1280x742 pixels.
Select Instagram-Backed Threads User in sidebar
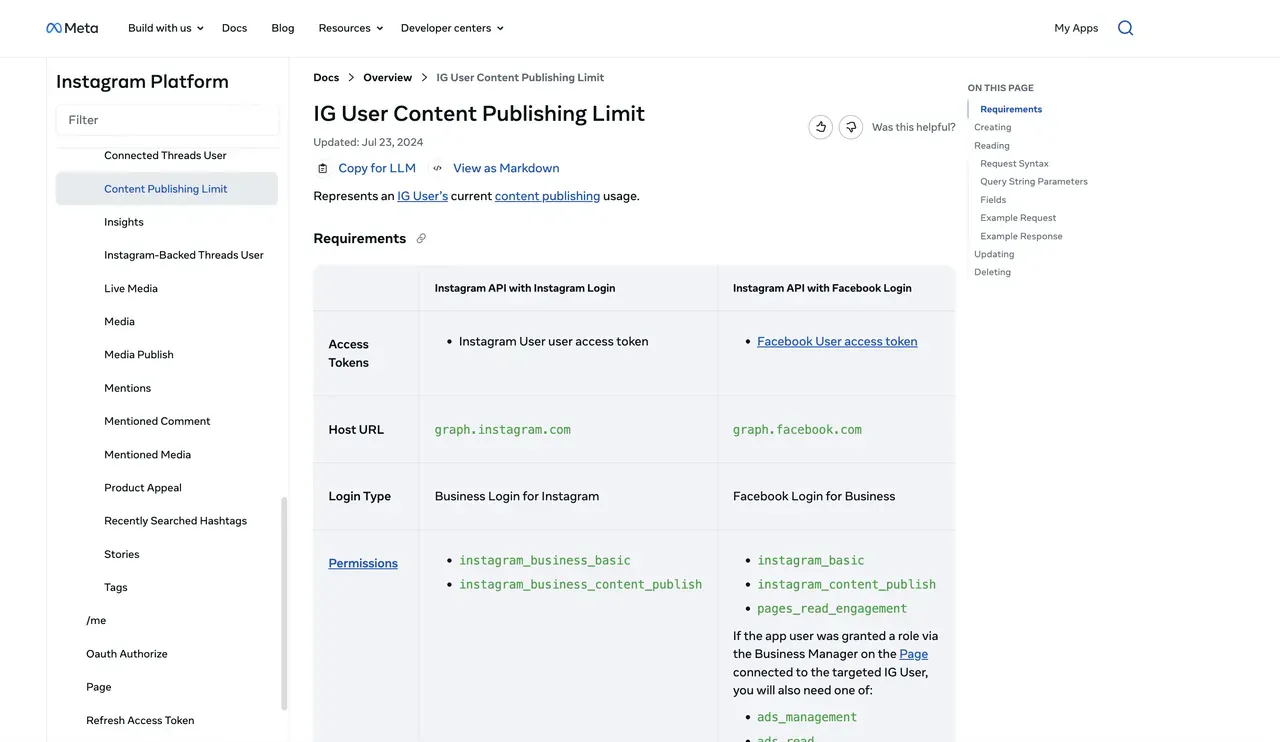point(184,255)
